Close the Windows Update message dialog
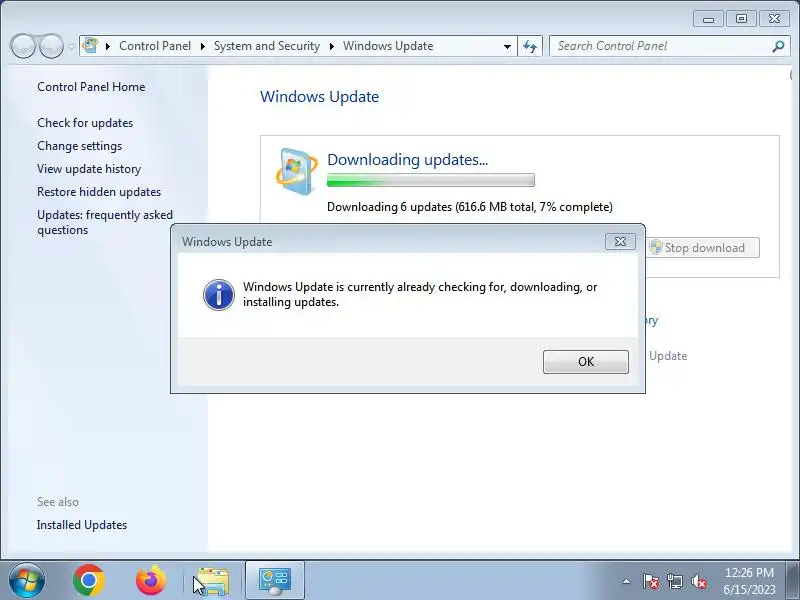This screenshot has height=600, width=800. click(620, 241)
